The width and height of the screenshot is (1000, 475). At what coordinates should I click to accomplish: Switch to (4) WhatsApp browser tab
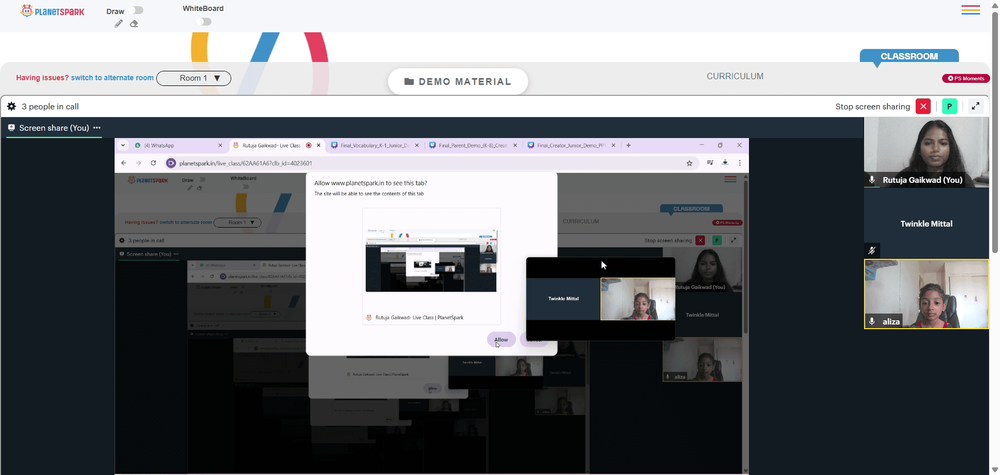point(179,145)
